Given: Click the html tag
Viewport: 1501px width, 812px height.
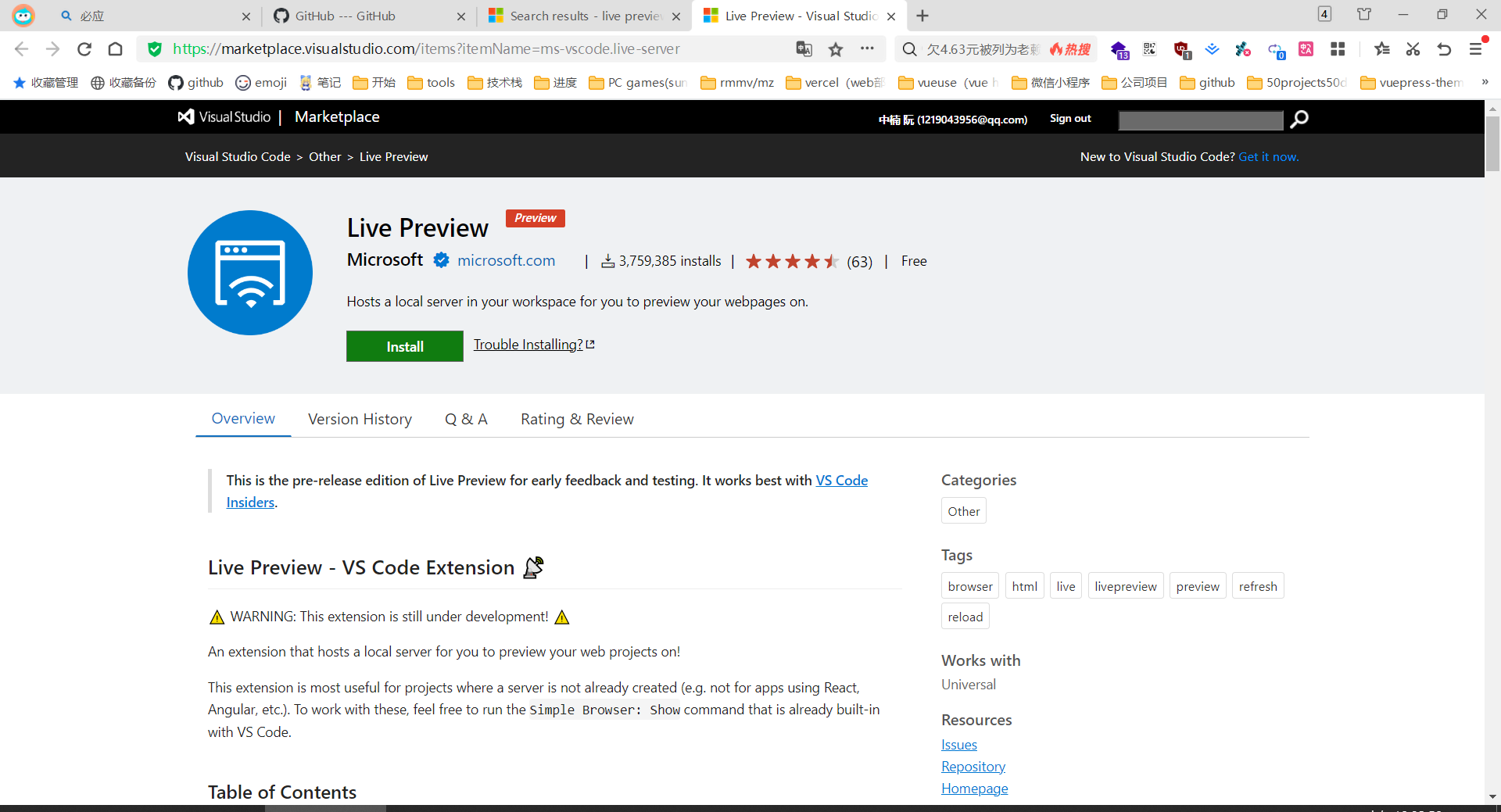Looking at the screenshot, I should point(1024,586).
